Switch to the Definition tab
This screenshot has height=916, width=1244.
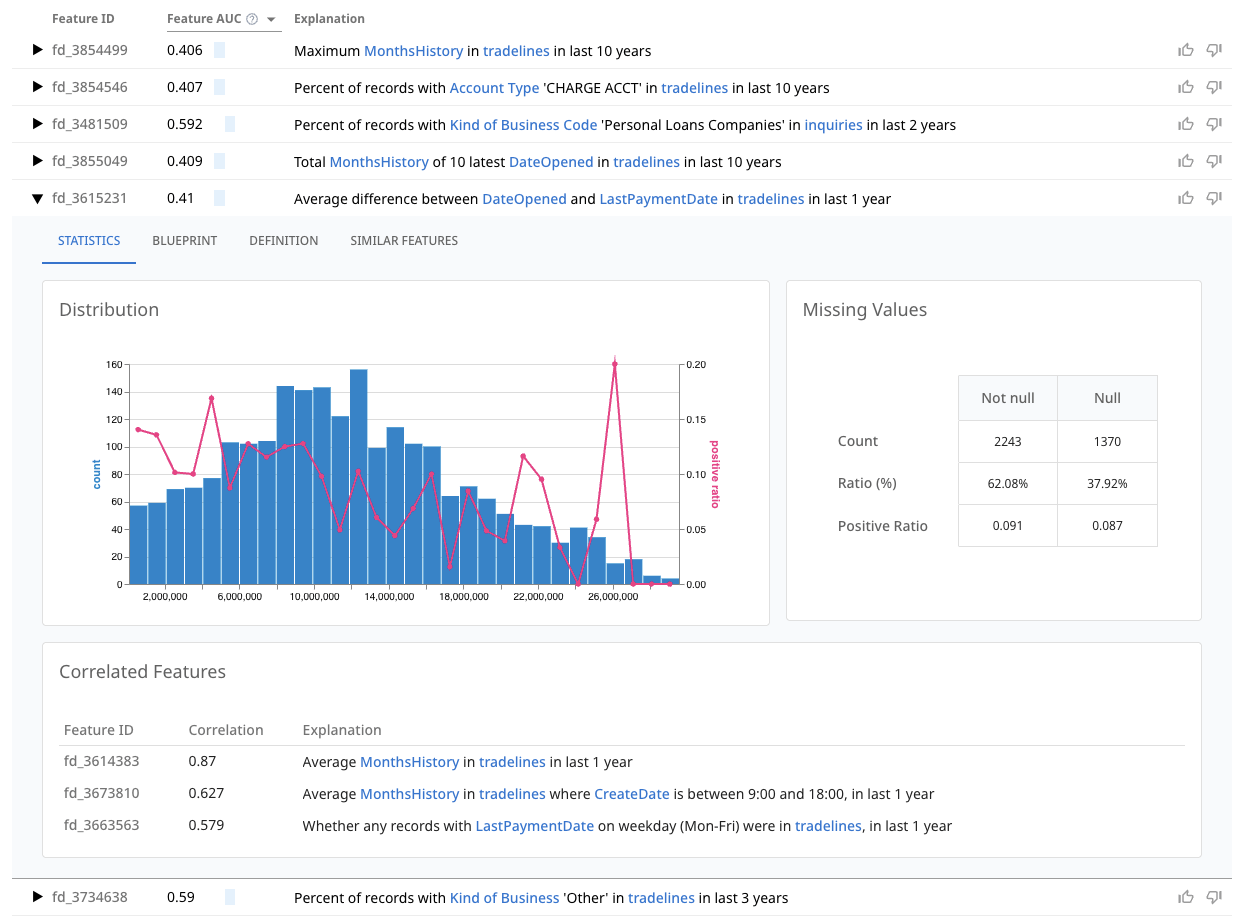point(283,240)
